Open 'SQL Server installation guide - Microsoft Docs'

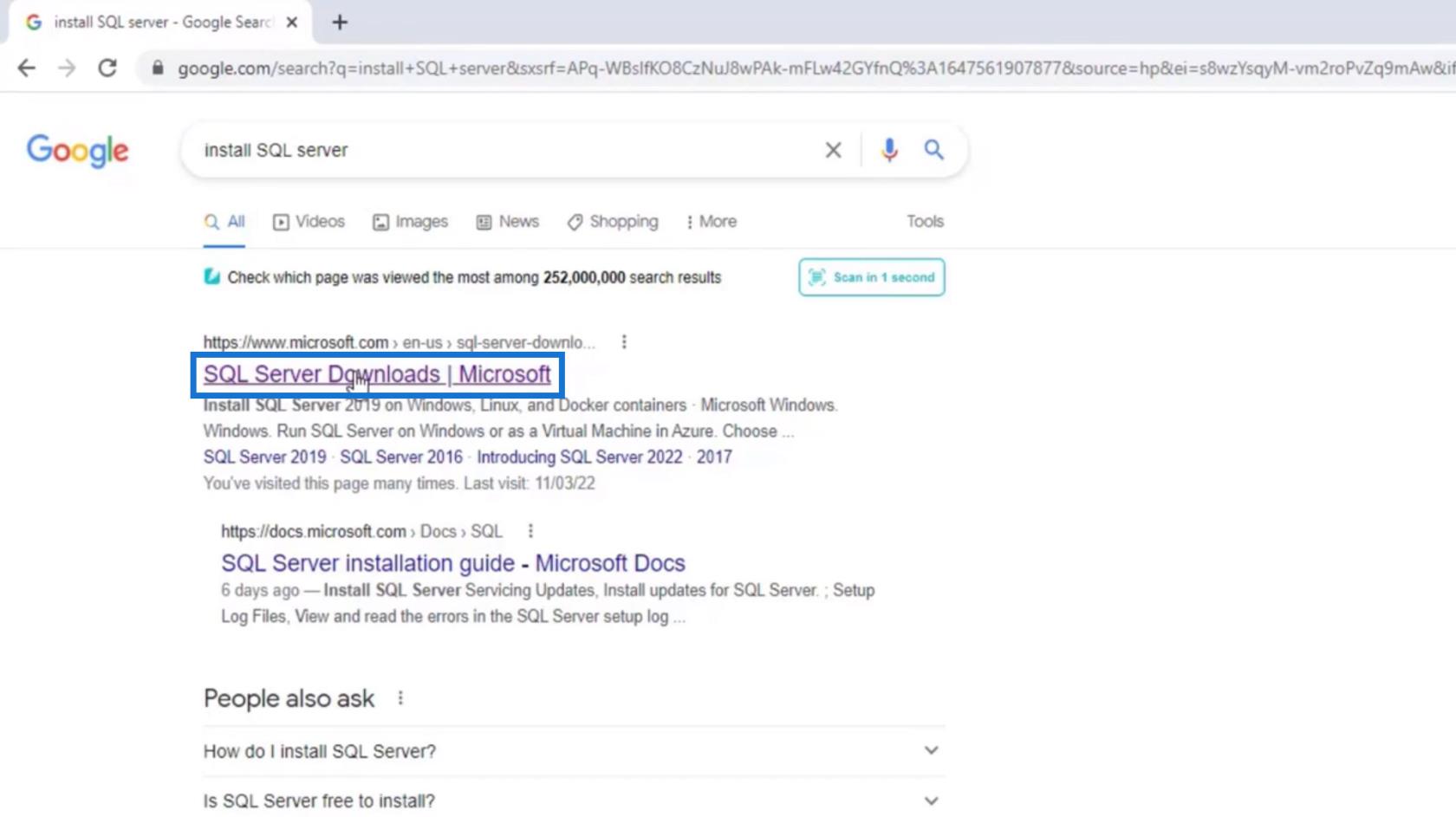point(453,563)
